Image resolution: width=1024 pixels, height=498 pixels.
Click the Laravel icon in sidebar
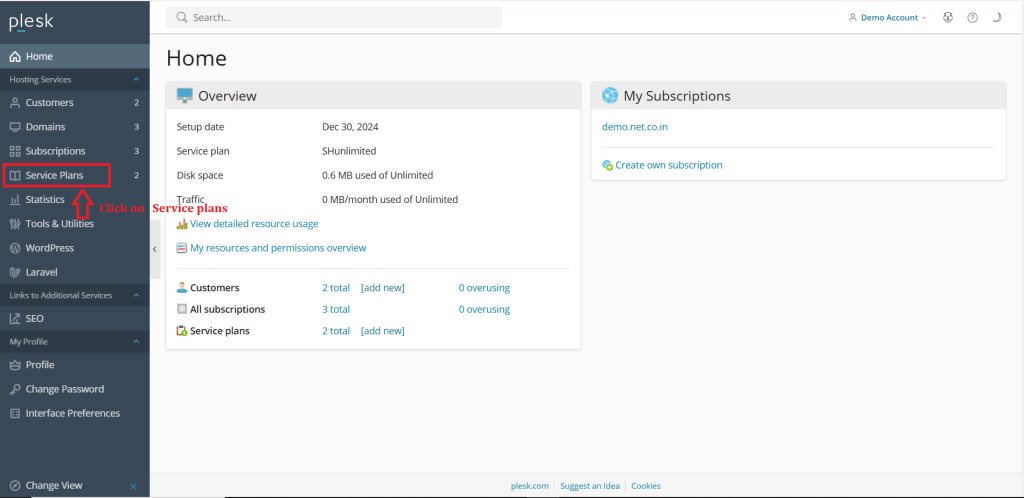14,272
